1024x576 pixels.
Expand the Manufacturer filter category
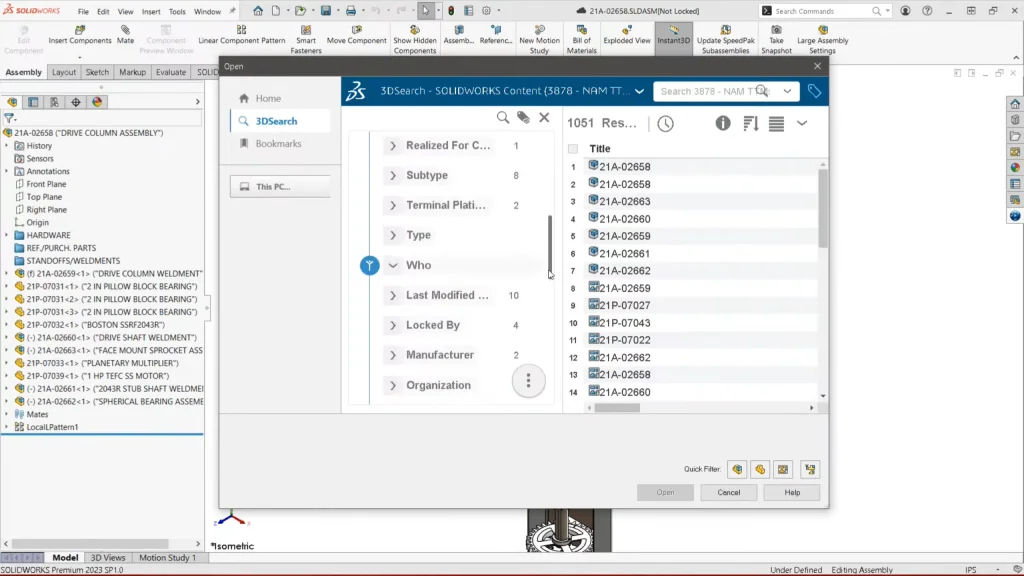pos(393,355)
